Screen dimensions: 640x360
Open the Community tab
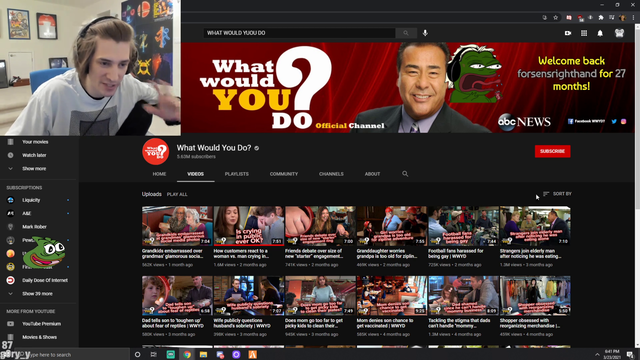click(284, 174)
